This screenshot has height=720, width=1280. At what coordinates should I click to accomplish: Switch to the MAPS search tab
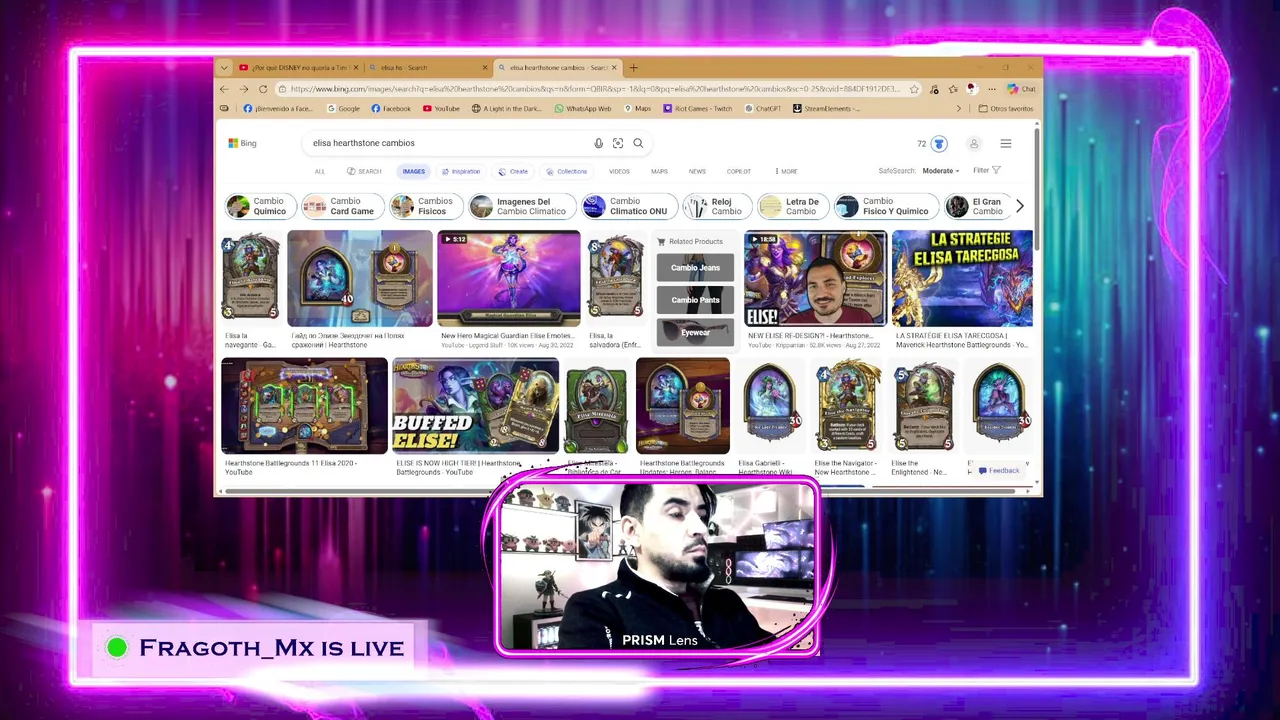[659, 171]
